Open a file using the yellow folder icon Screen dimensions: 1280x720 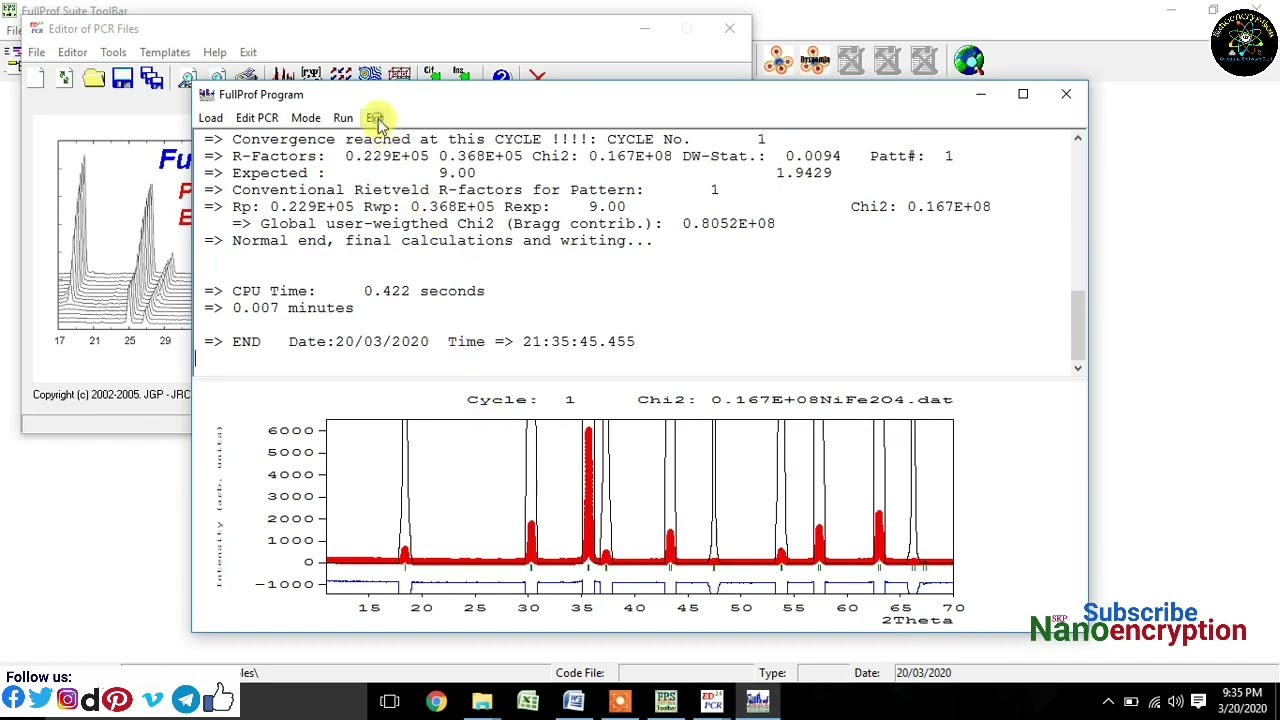click(94, 77)
